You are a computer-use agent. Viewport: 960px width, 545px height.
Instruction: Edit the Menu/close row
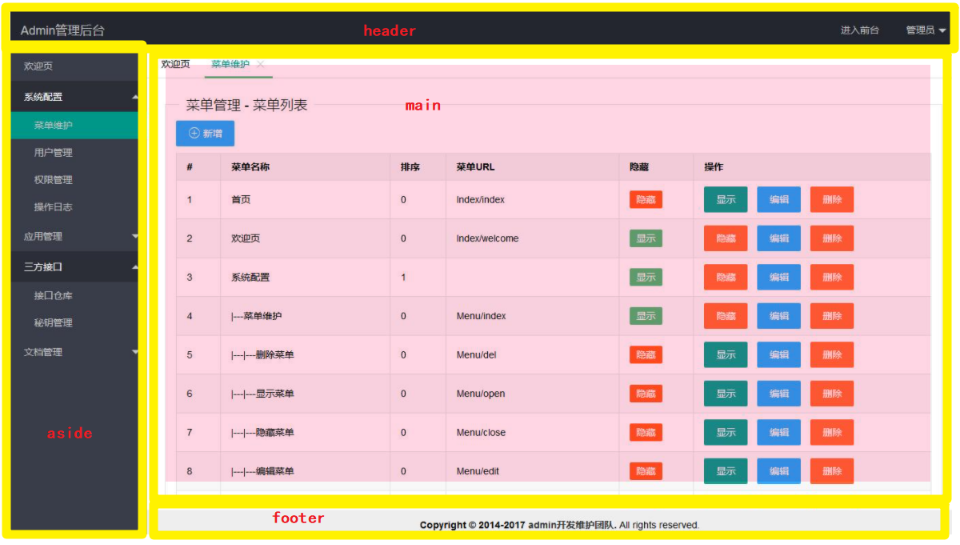pos(779,432)
